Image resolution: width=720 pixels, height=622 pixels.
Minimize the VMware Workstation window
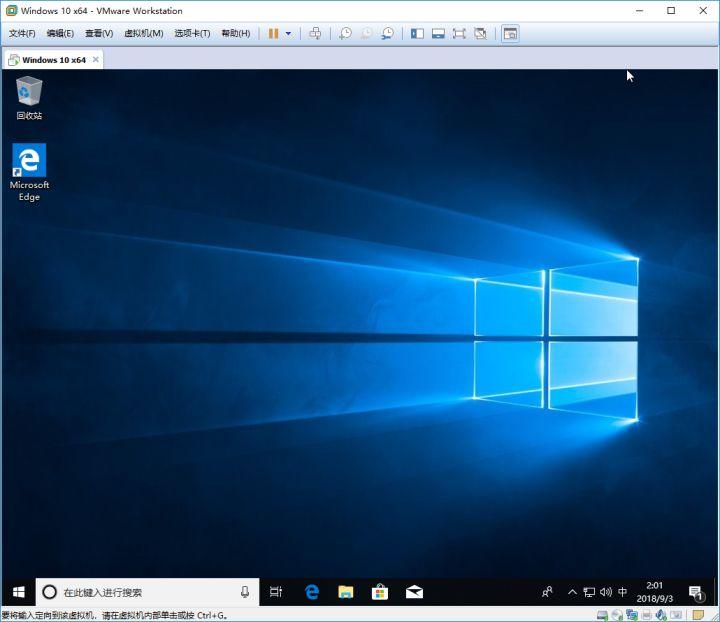(x=639, y=11)
